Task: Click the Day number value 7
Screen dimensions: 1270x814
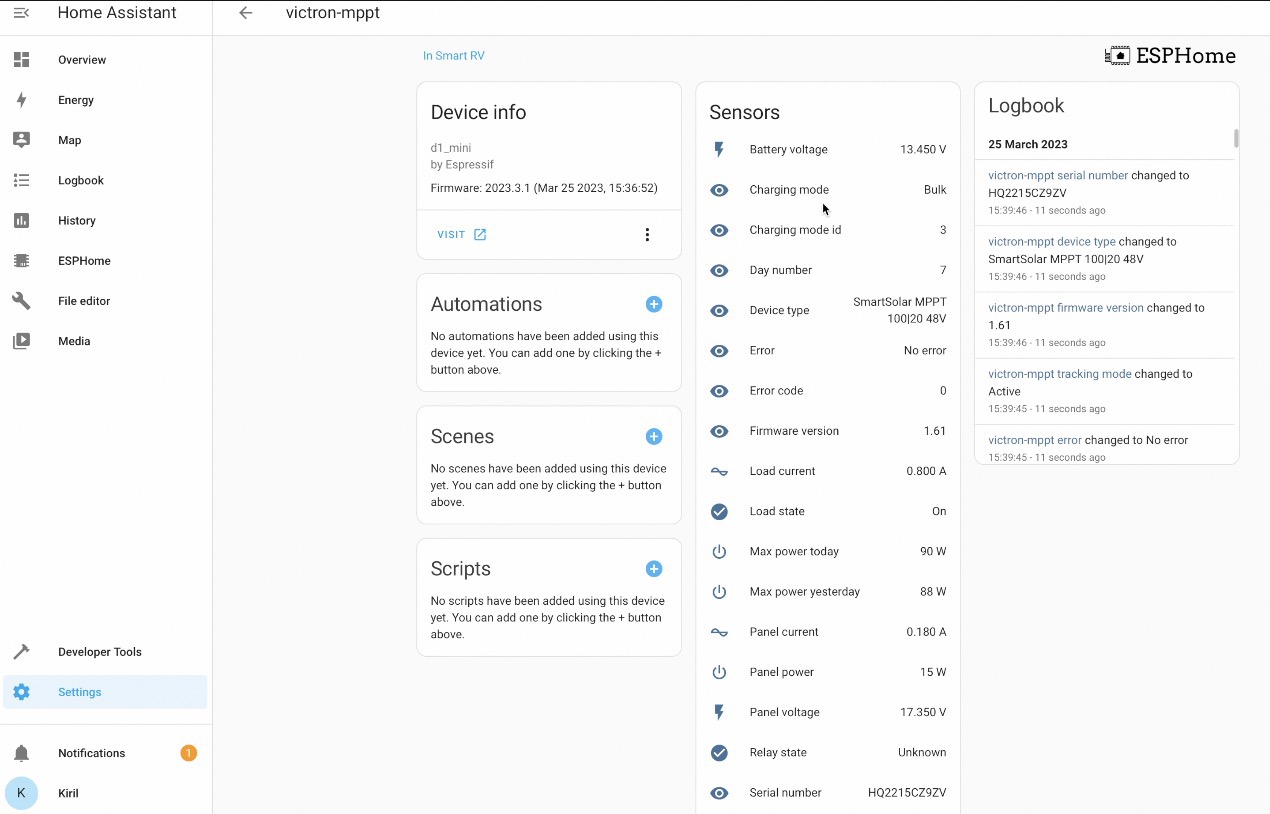Action: point(943,270)
